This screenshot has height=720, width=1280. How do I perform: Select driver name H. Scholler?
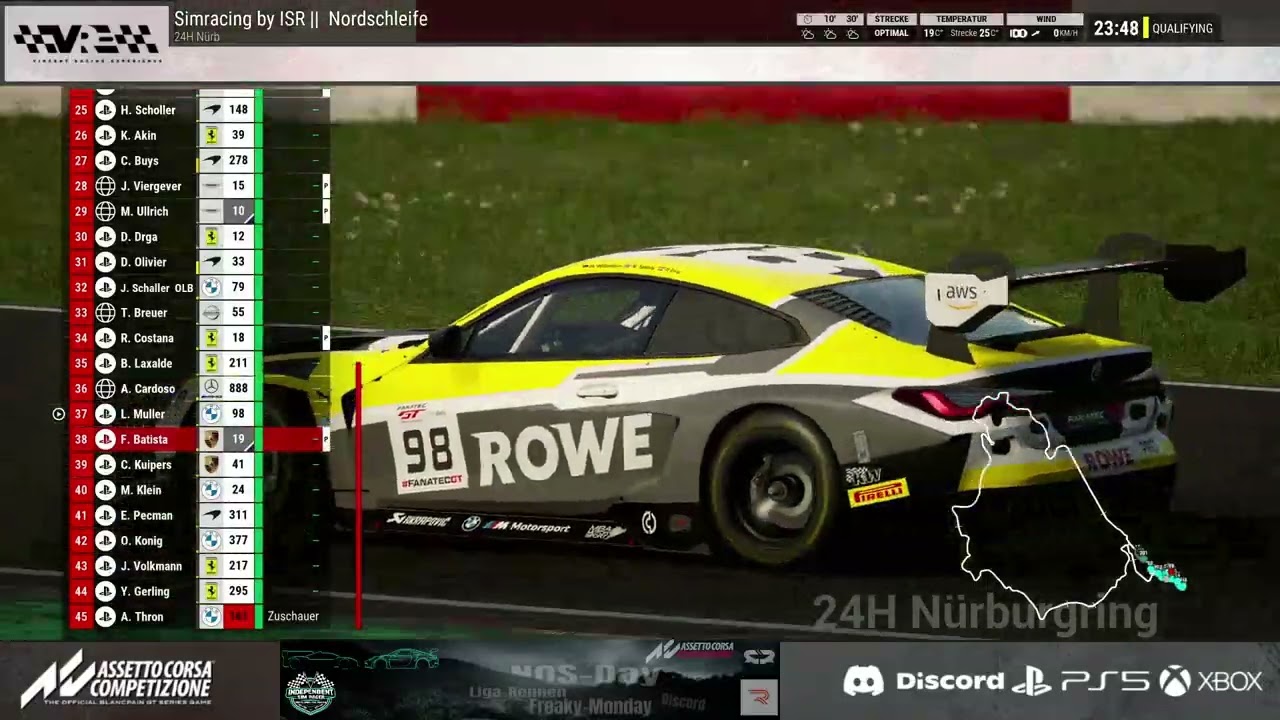pos(148,110)
